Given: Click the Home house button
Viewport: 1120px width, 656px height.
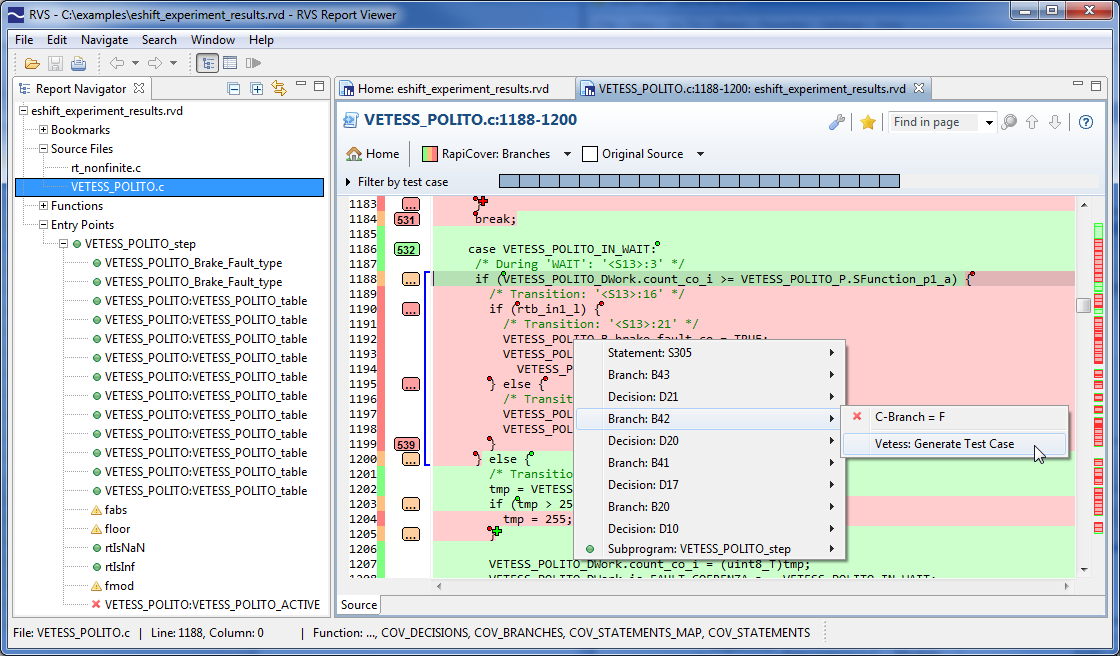Looking at the screenshot, I should click(x=373, y=154).
